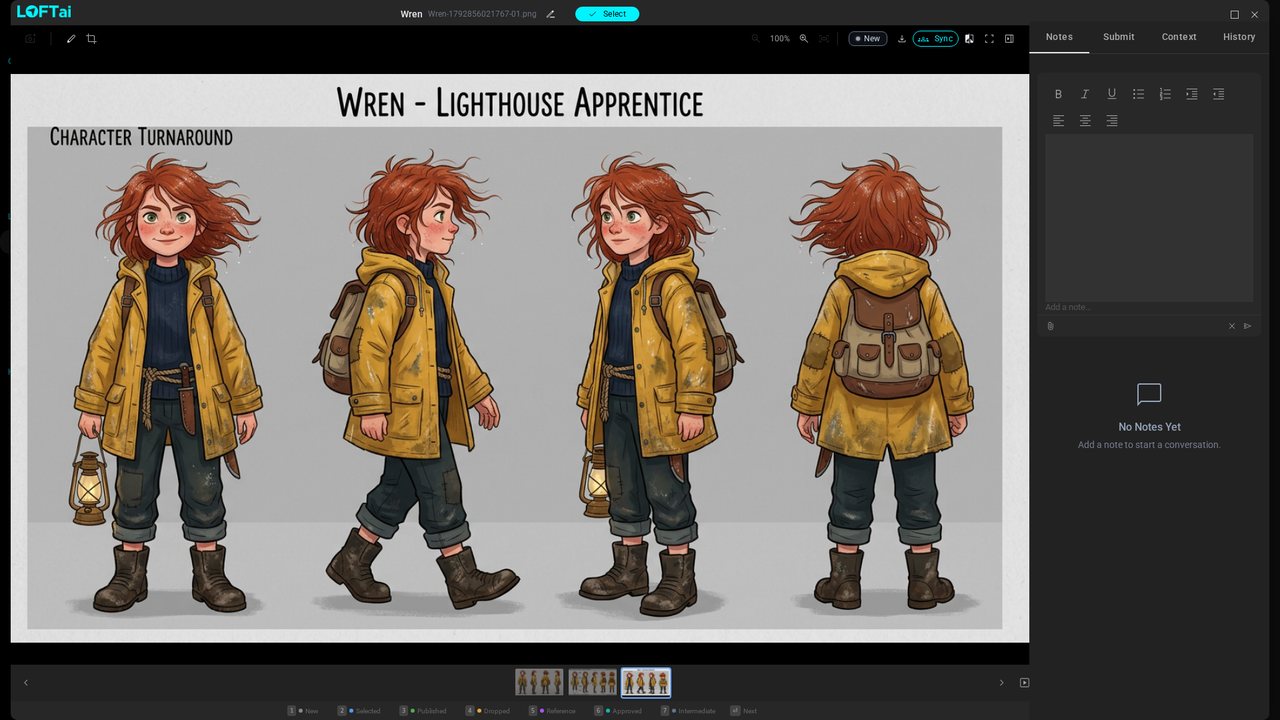
Task: Go to the previous image in the filmstrip
Action: pos(26,683)
